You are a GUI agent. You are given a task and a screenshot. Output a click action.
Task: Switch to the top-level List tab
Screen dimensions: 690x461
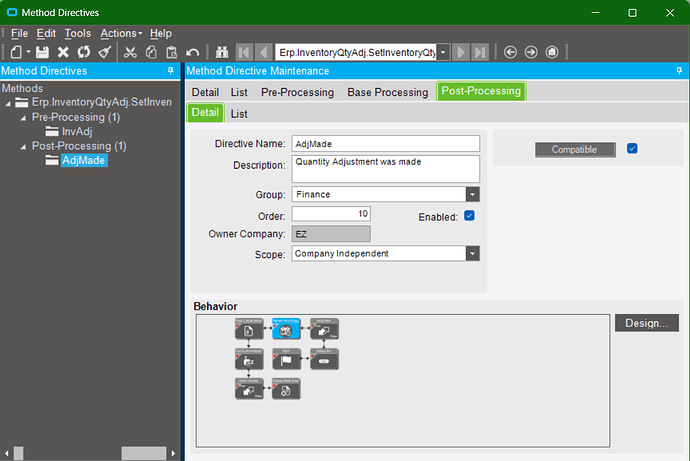click(239, 92)
